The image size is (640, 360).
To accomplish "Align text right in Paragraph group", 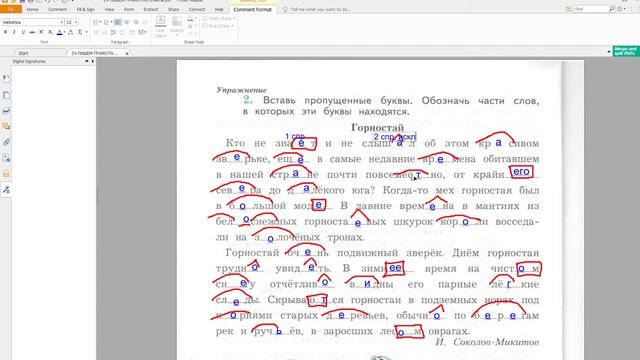I will coord(136,22).
